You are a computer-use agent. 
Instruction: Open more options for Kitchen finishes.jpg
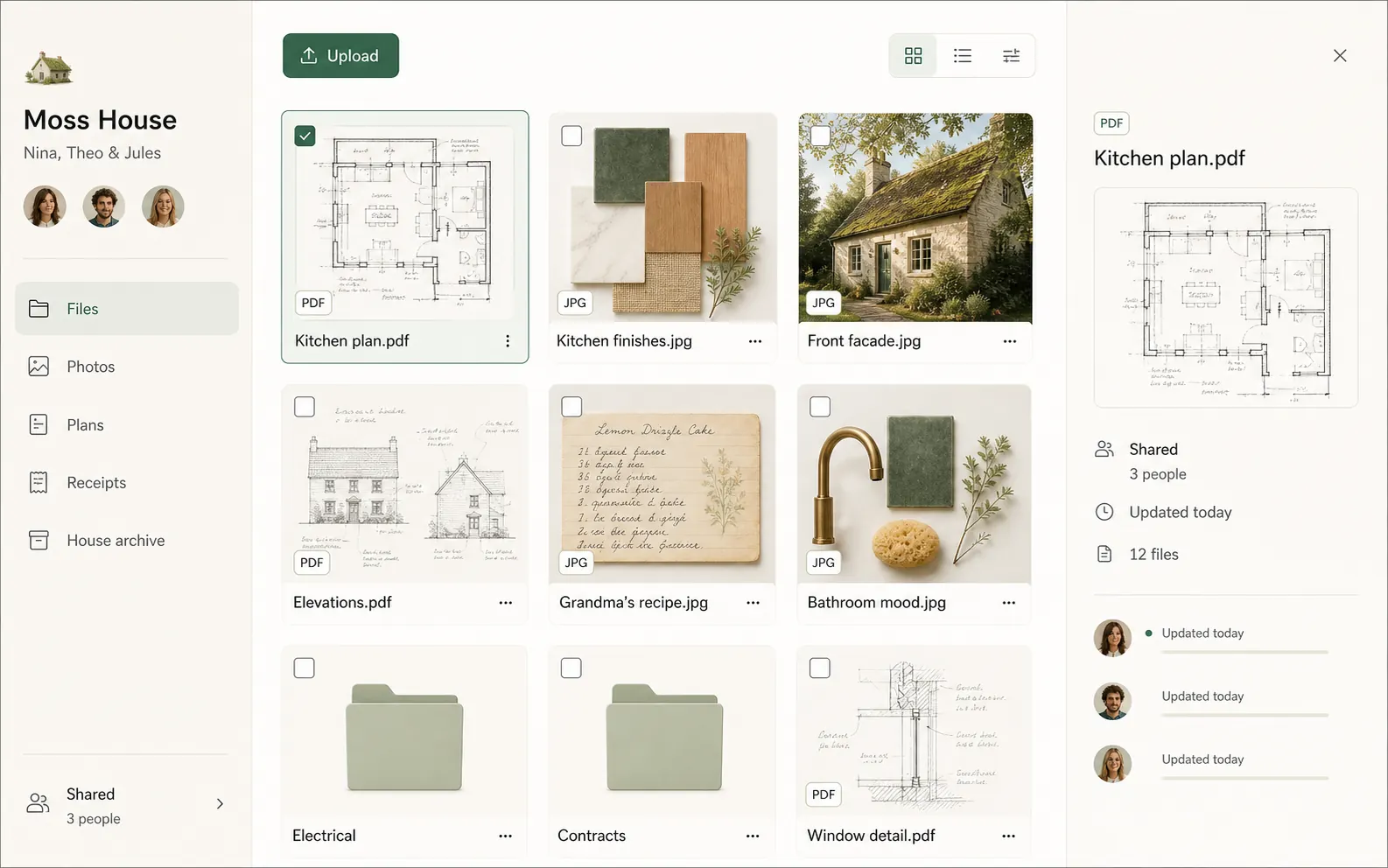coord(754,341)
